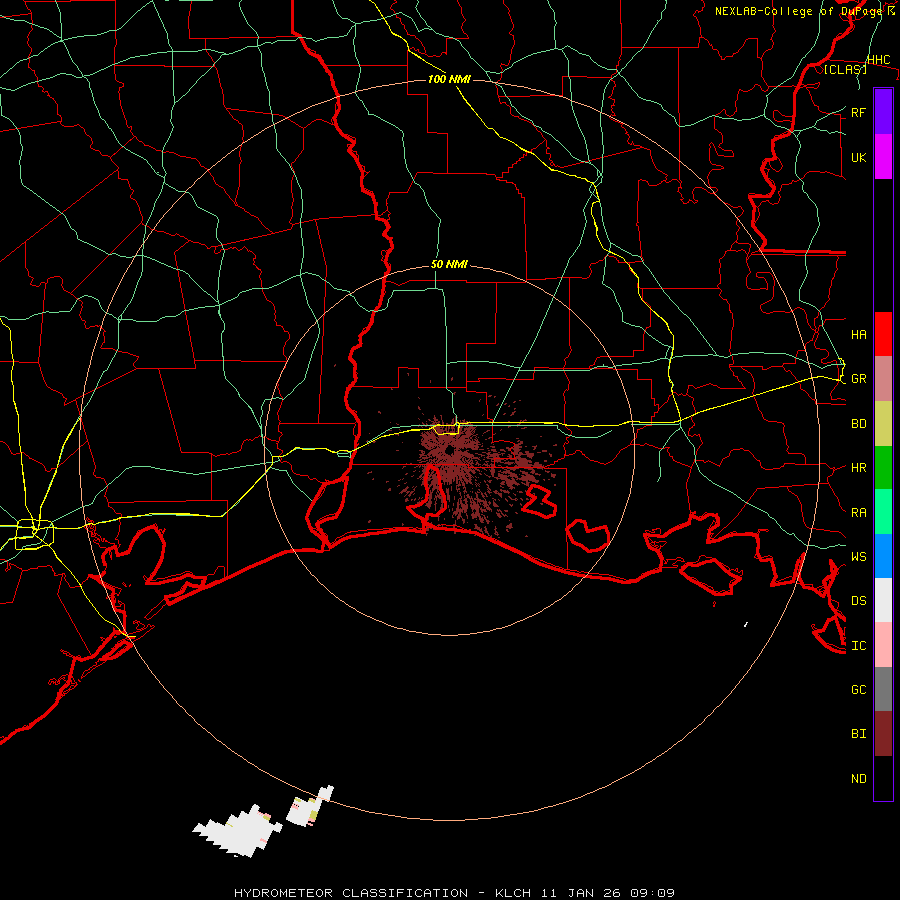
Task: Click the GC gray legend swatch
Action: point(883,689)
